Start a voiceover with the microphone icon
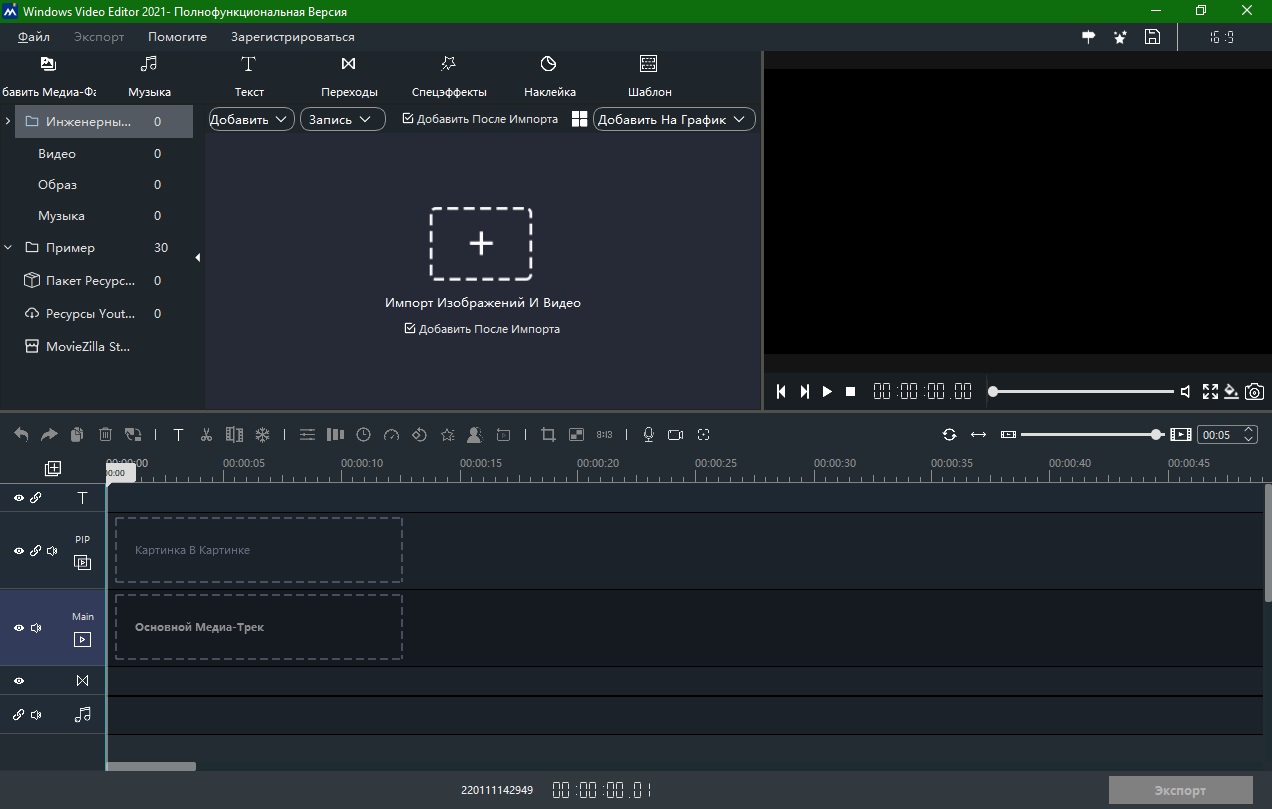Screen dimensions: 1272x809 [647, 434]
